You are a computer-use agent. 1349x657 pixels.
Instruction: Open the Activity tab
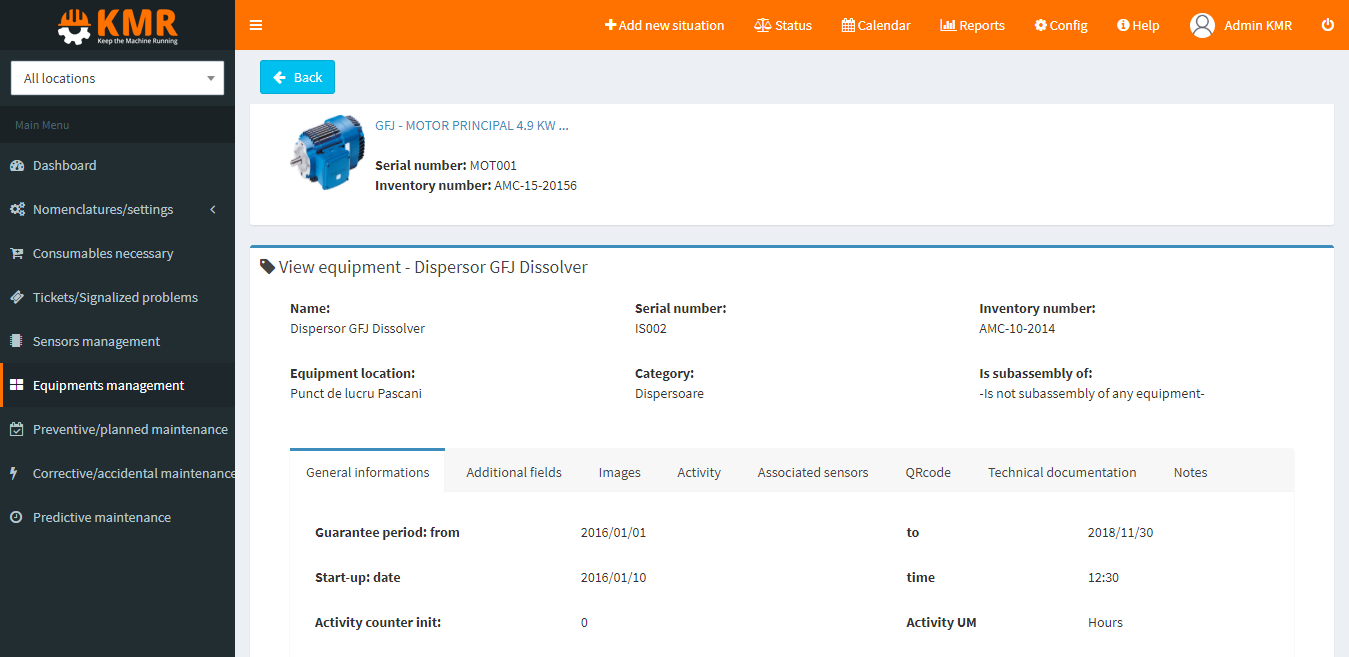click(699, 472)
